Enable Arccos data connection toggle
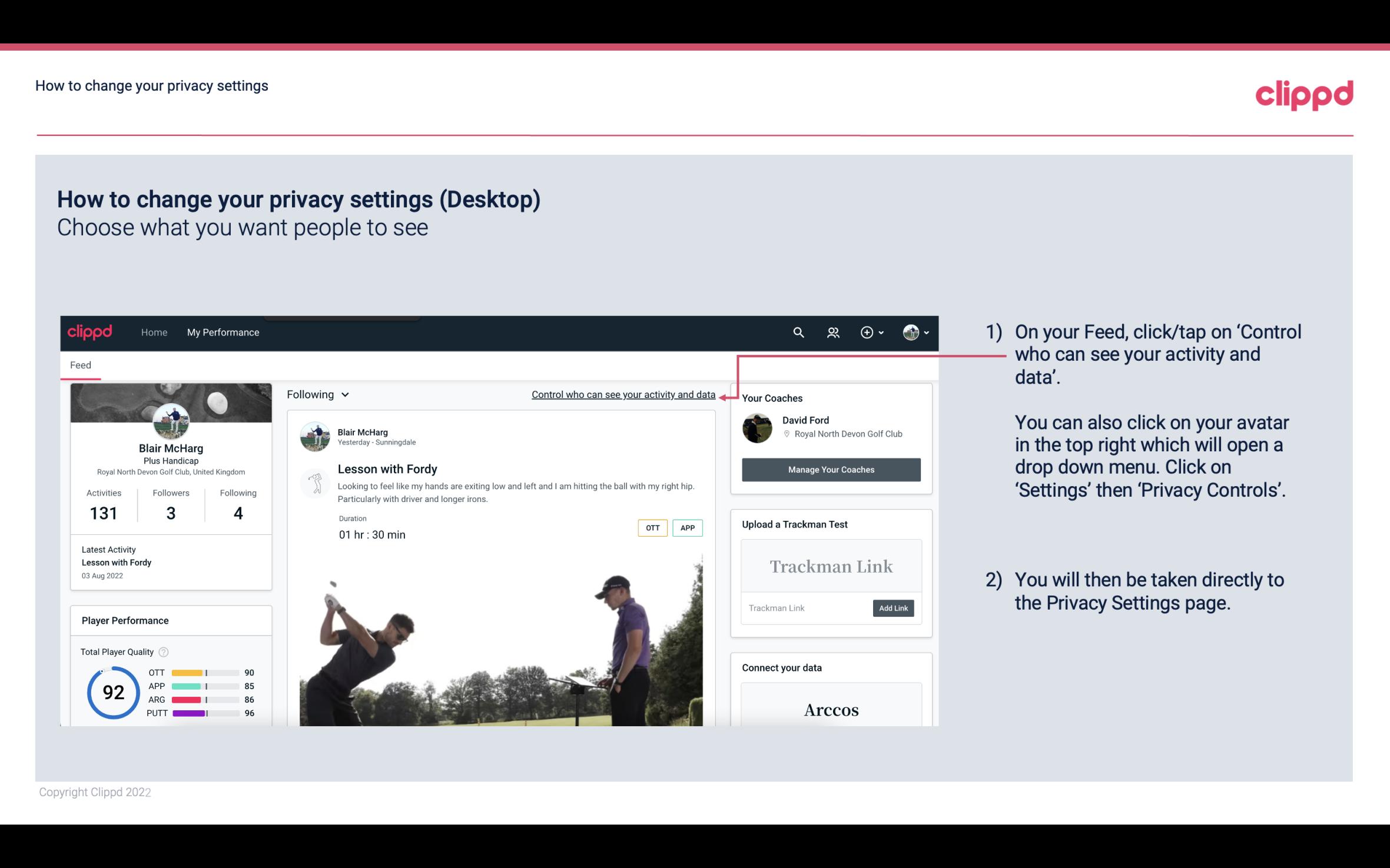 coord(830,710)
